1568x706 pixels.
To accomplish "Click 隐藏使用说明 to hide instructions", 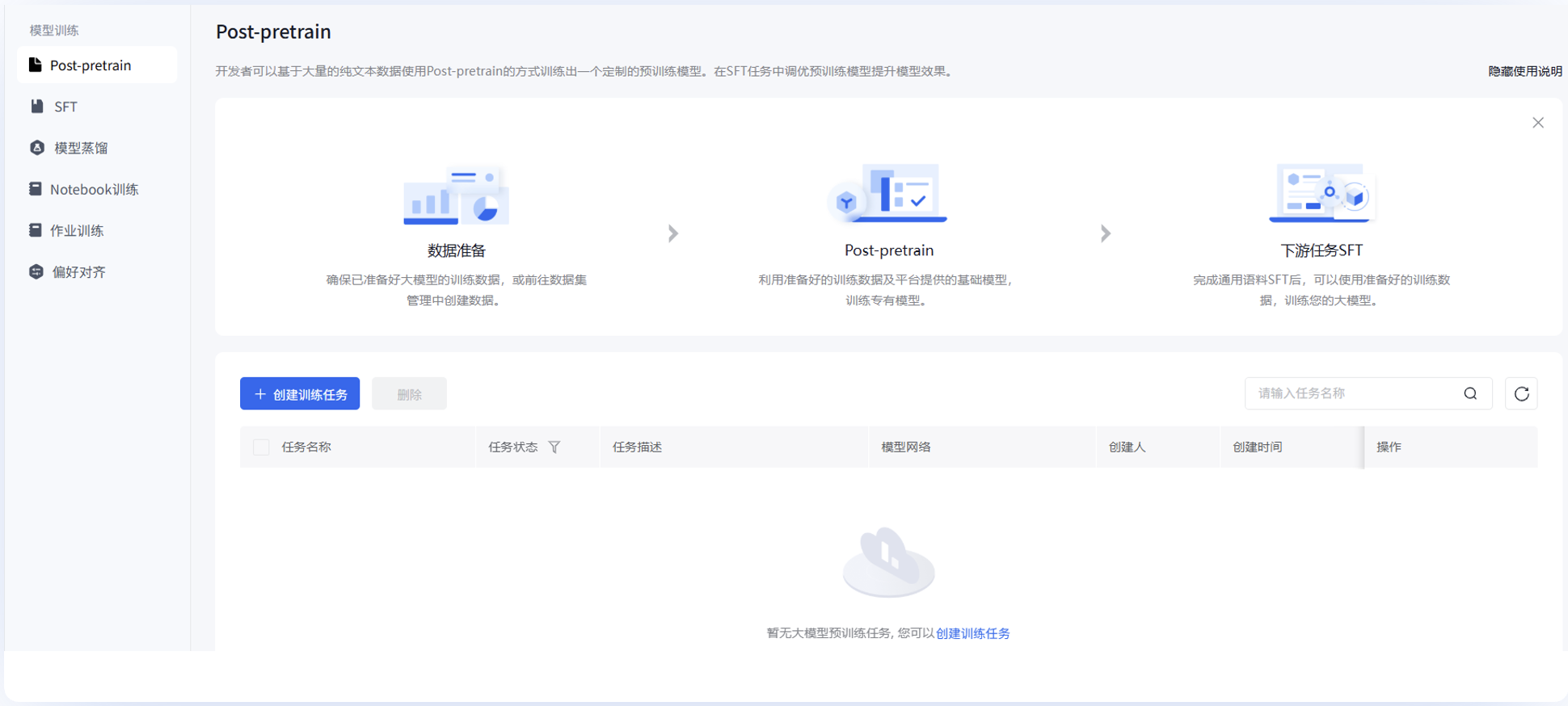I will 1524,71.
